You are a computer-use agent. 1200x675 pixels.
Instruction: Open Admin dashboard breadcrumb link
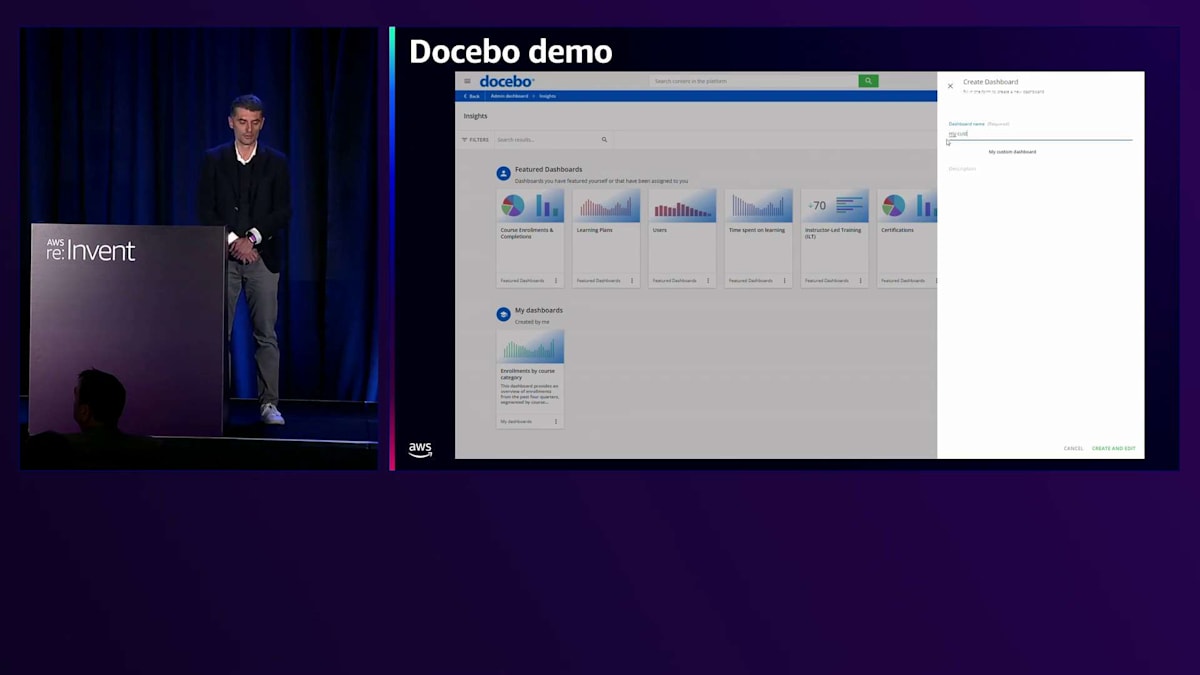pos(509,96)
